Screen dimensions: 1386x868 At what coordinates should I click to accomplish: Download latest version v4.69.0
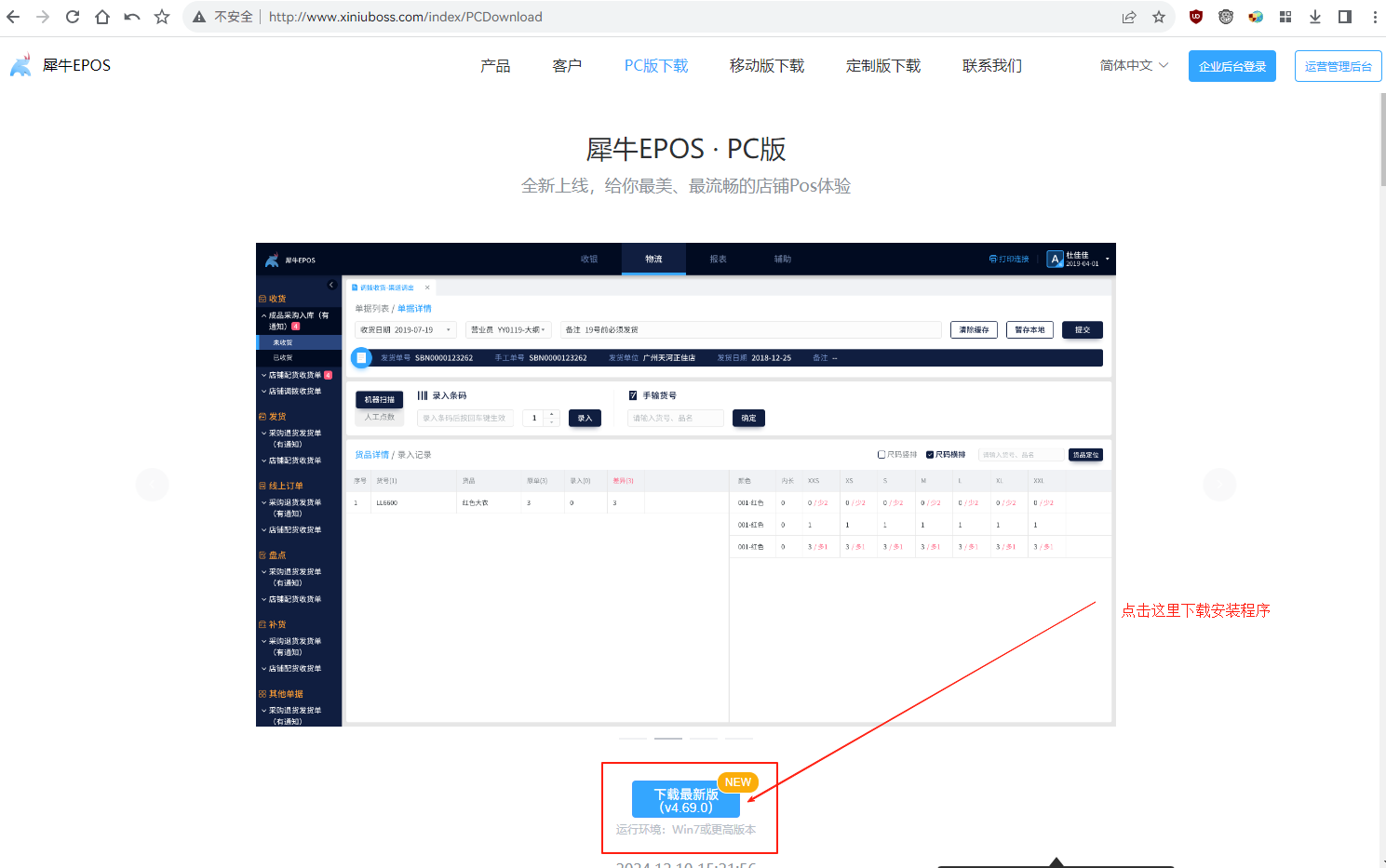coord(686,800)
